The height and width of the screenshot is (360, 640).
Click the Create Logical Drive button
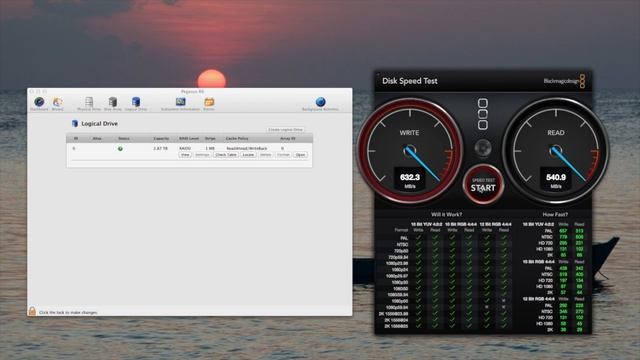[286, 129]
